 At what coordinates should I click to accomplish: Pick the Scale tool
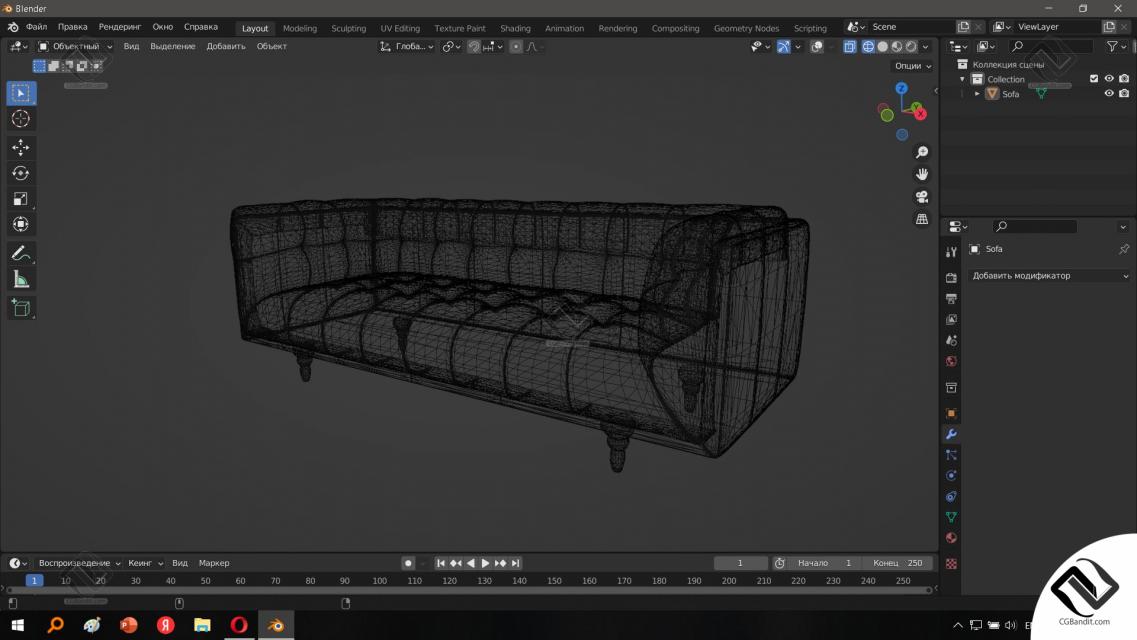click(x=20, y=199)
